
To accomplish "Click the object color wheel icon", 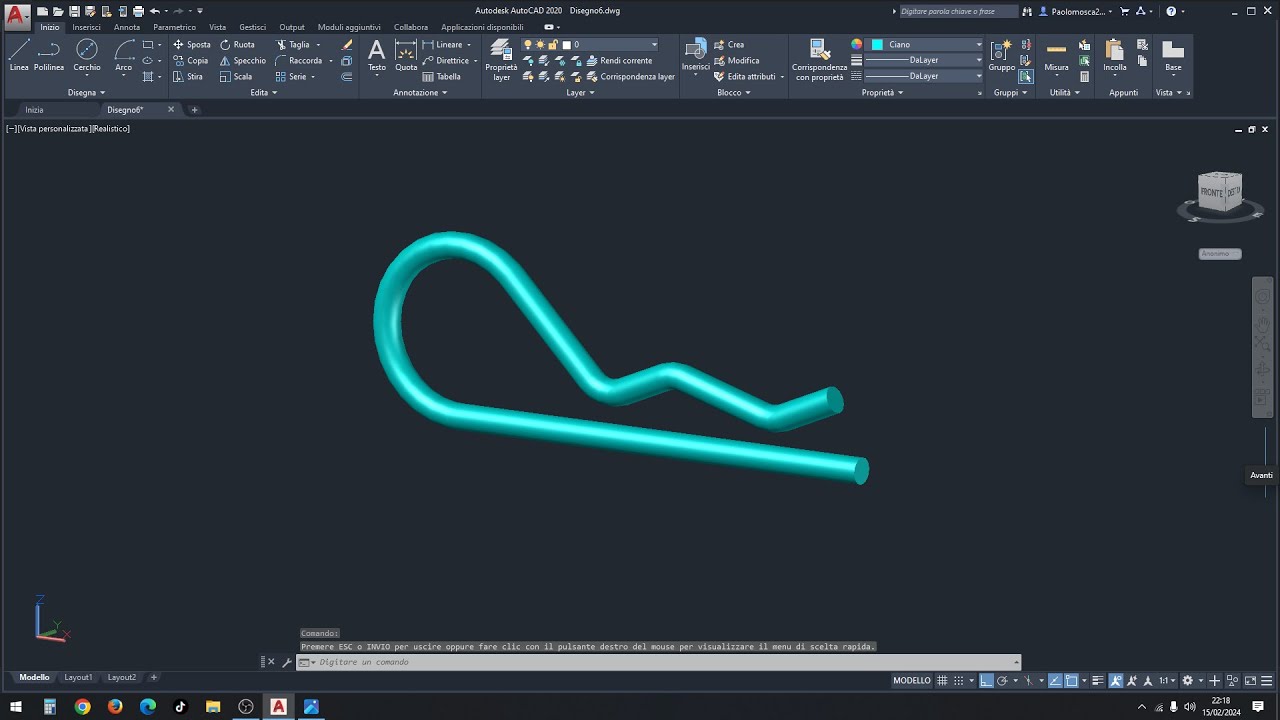I will 856,45.
